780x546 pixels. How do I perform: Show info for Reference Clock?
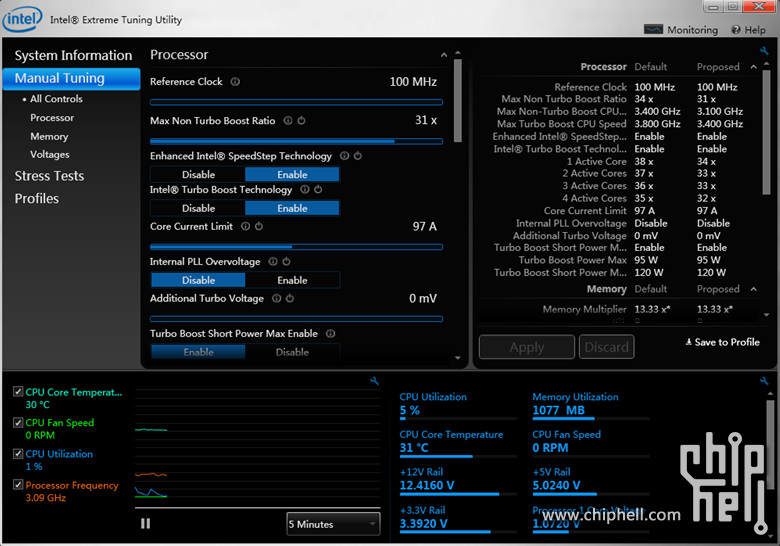(235, 82)
